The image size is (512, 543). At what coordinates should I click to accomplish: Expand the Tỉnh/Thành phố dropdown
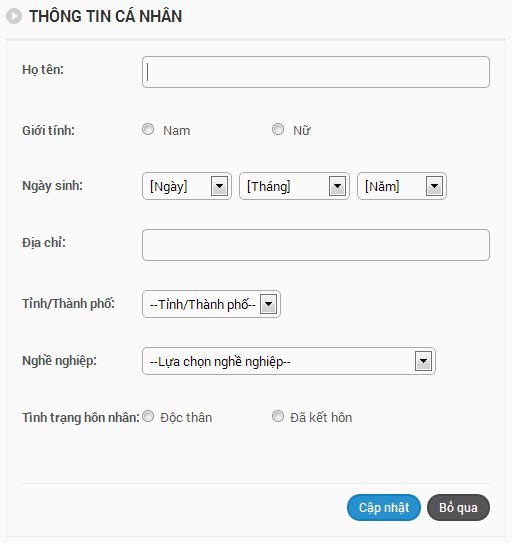click(211, 304)
